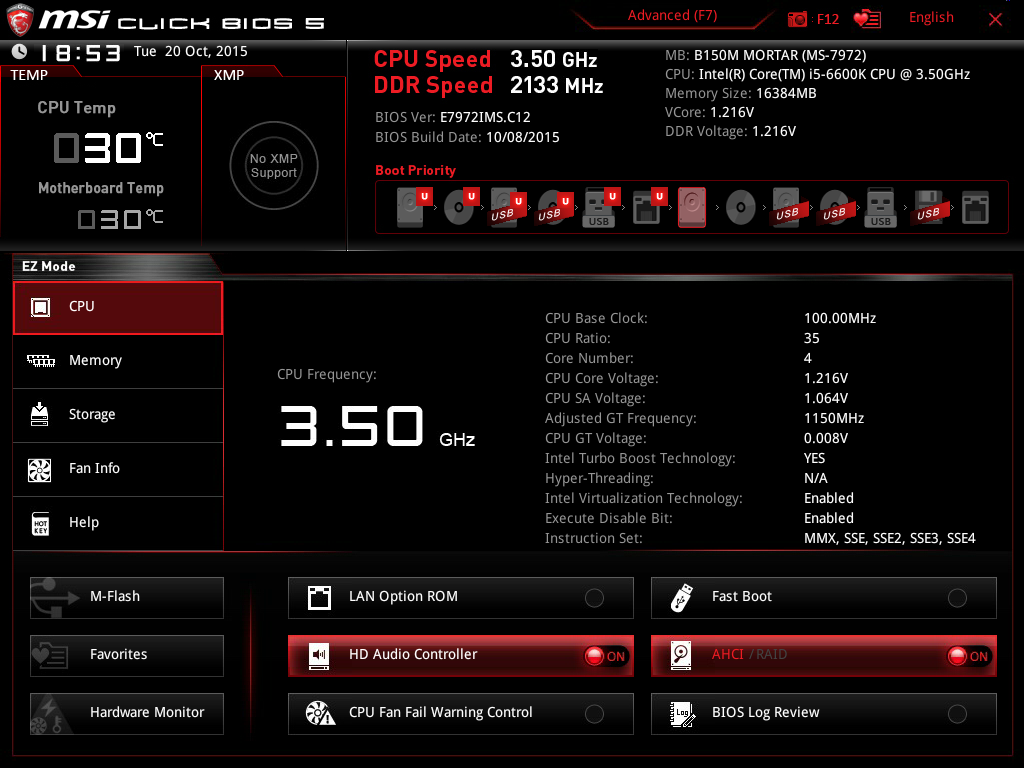Select the legacy CD/DVD icon without U badge
Image resolution: width=1024 pixels, height=768 pixels.
point(741,208)
